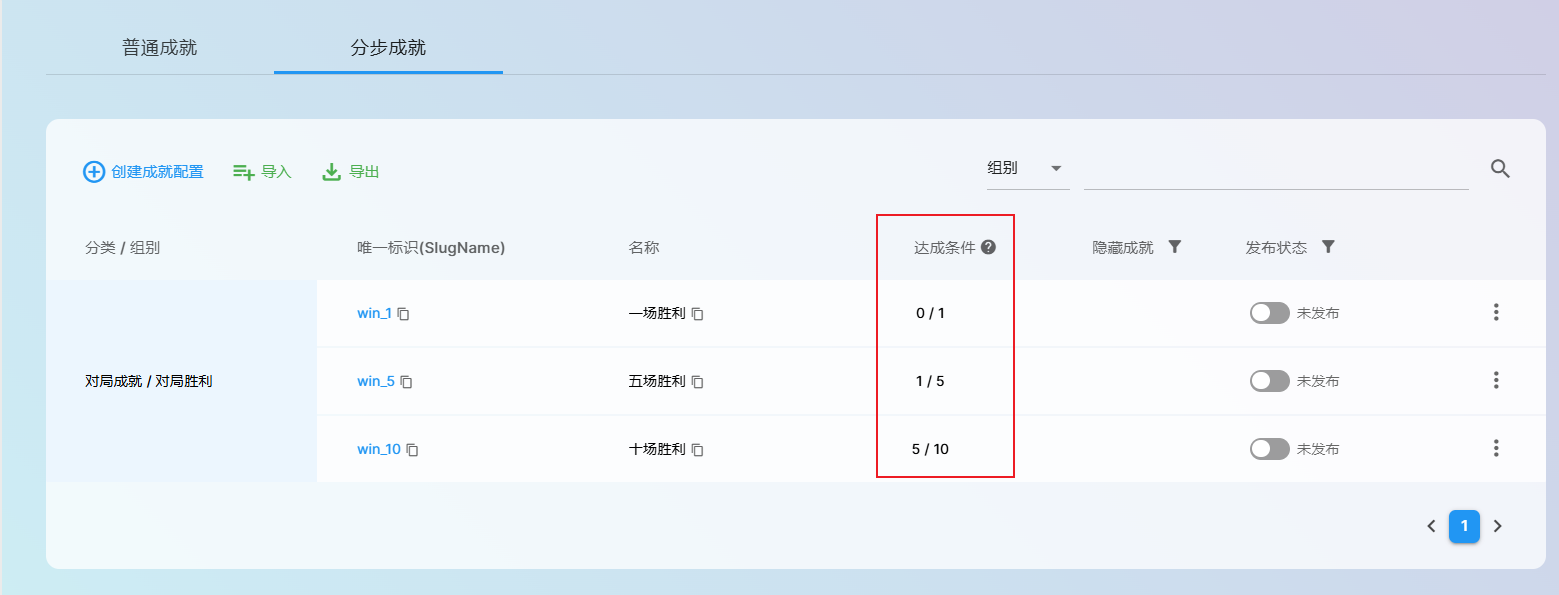Copy the win_1 slug name
1559x595 pixels.
(404, 314)
